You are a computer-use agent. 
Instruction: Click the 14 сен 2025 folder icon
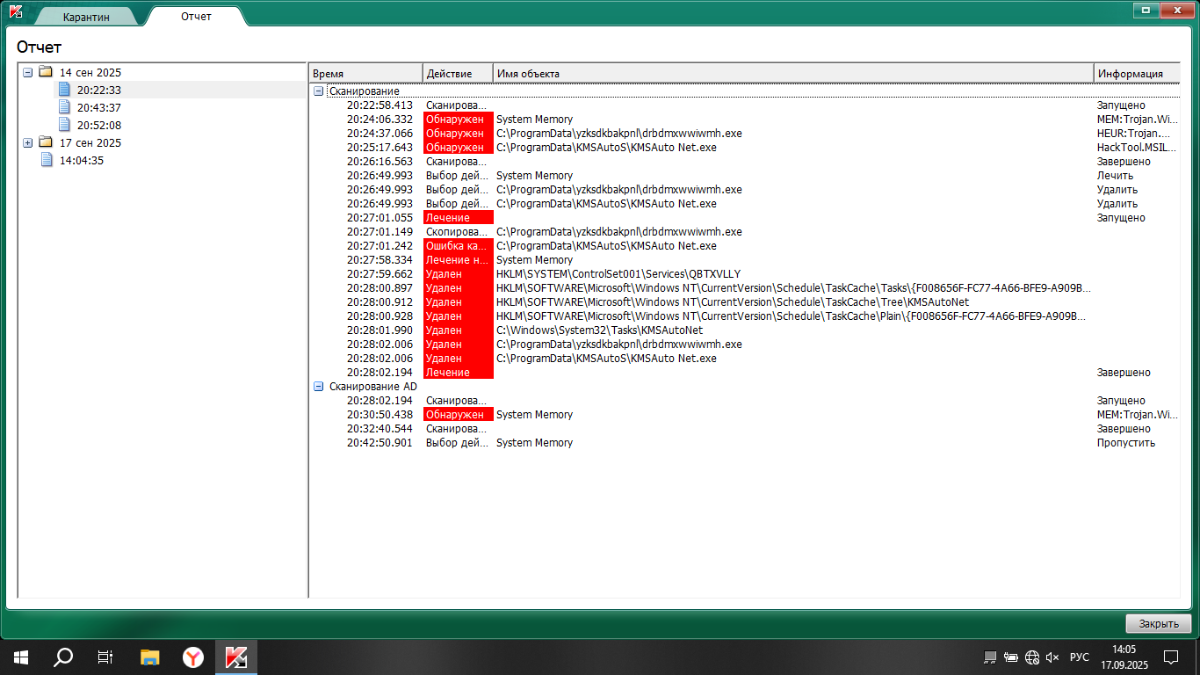coord(45,72)
